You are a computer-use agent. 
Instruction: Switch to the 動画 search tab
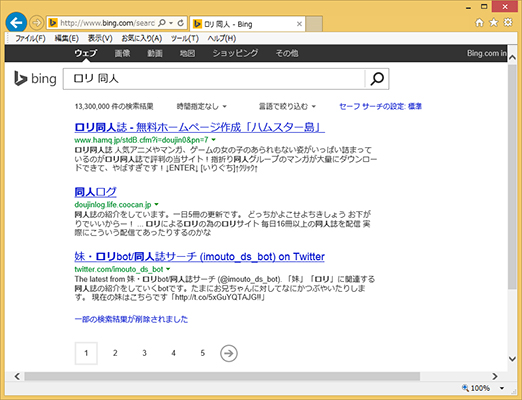(x=155, y=53)
